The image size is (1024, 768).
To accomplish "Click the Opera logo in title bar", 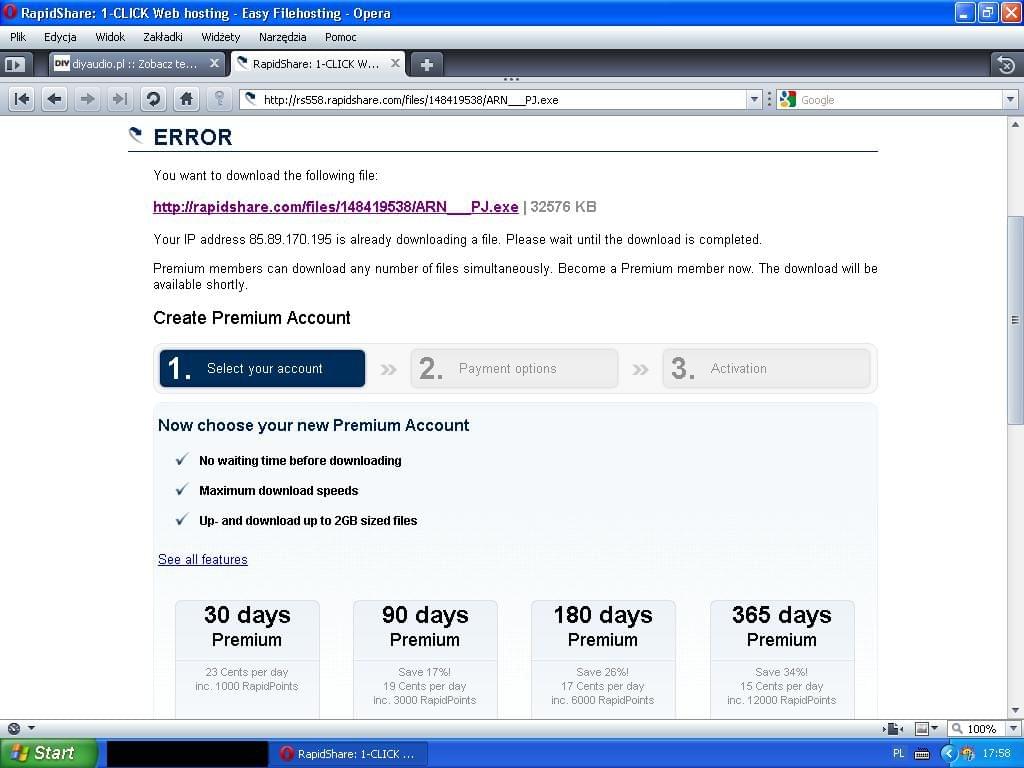I will (x=9, y=12).
